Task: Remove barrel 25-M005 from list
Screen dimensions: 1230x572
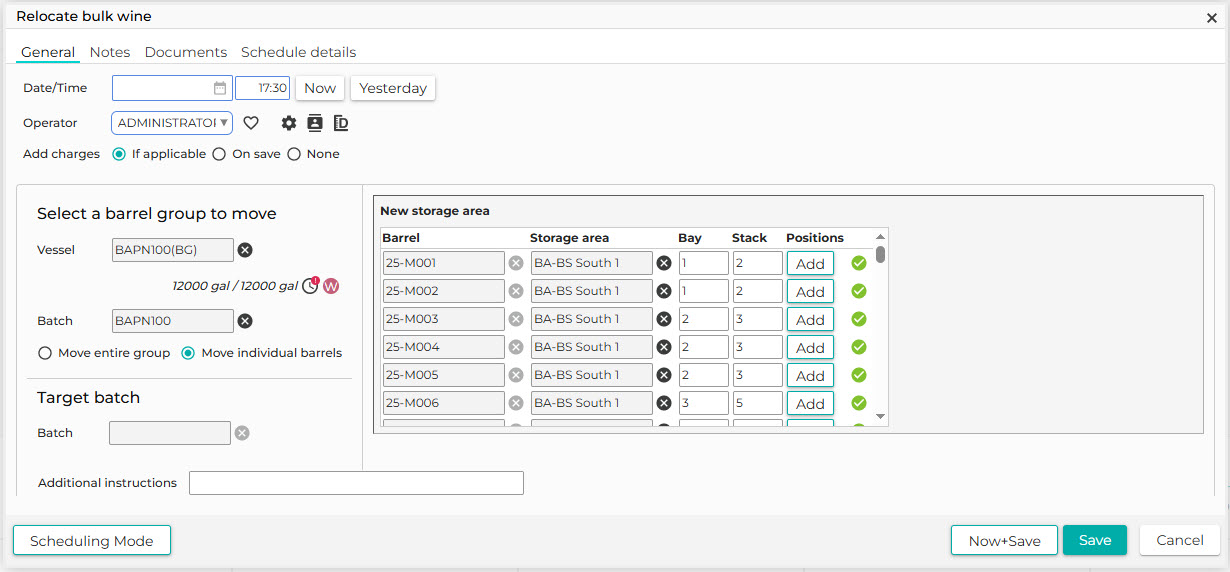Action: pos(516,375)
